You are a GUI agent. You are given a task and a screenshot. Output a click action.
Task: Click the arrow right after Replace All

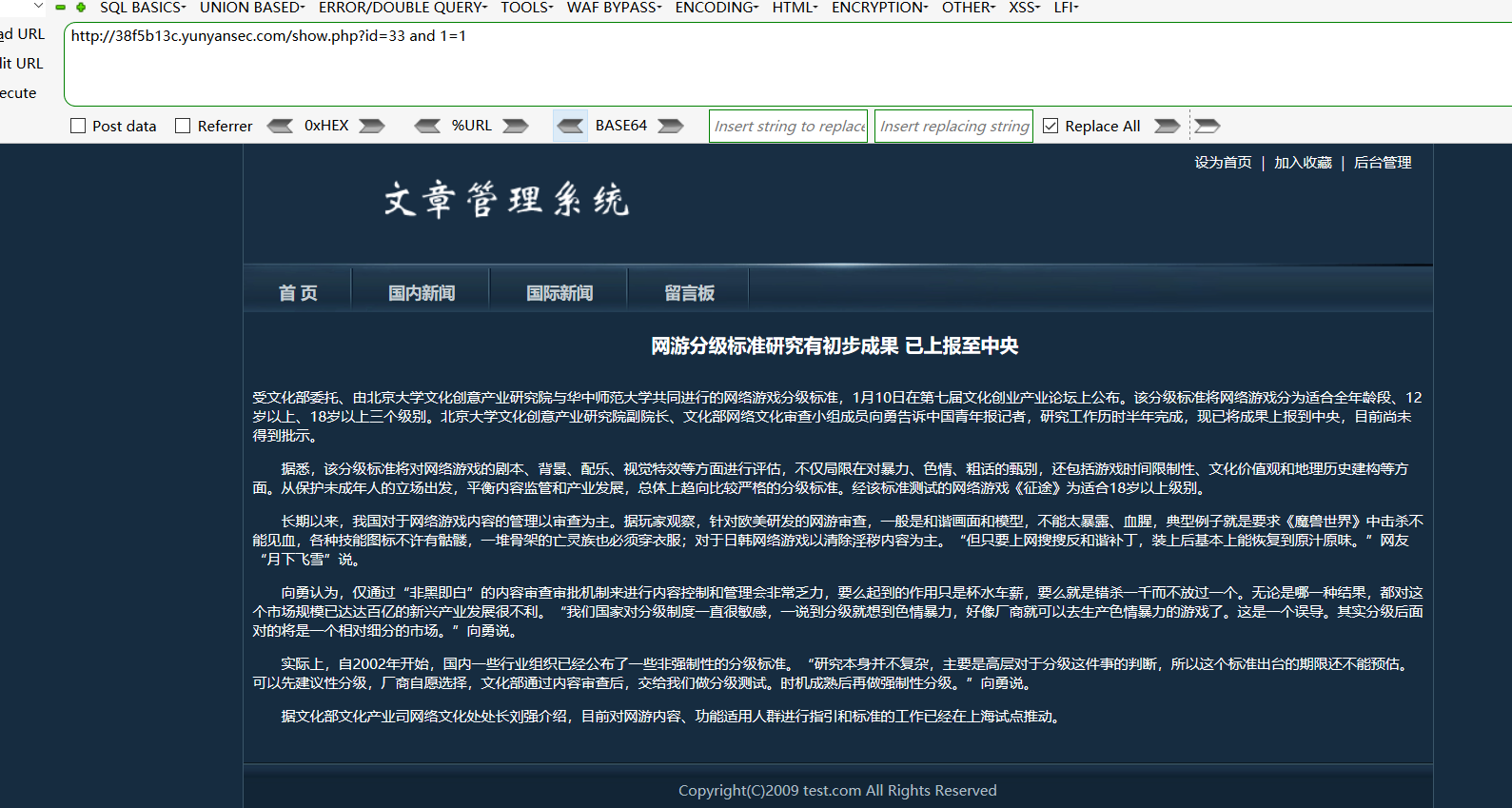click(x=1167, y=126)
